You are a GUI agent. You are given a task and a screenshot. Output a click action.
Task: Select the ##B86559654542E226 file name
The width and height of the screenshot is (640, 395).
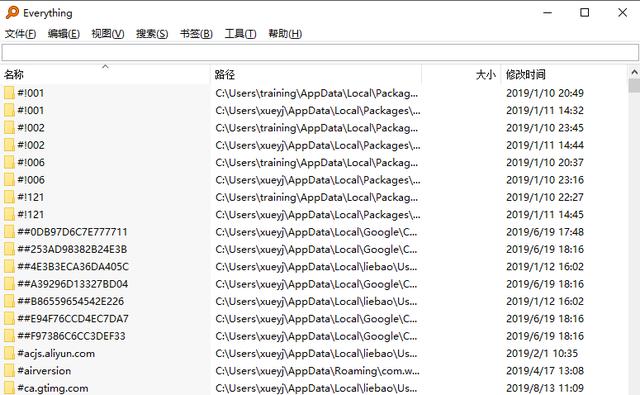coord(71,301)
